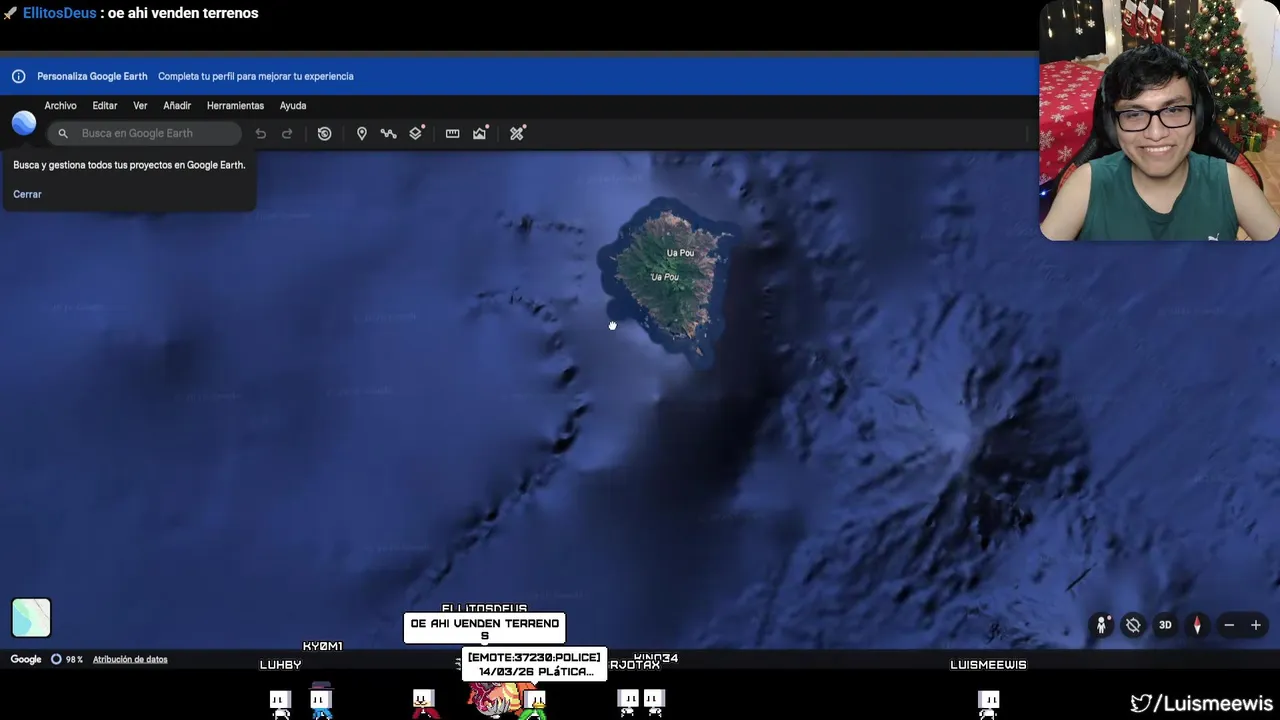Draw a path or polygon

tap(388, 133)
